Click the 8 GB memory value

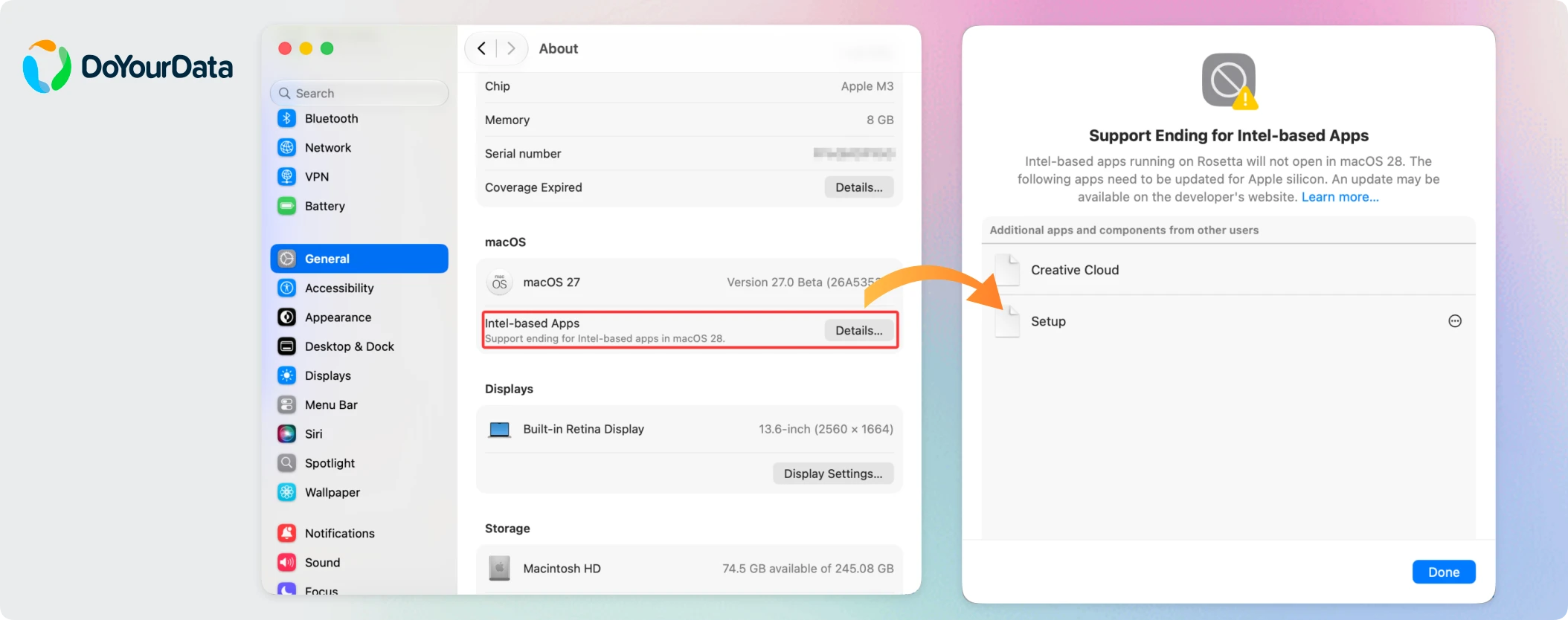880,120
